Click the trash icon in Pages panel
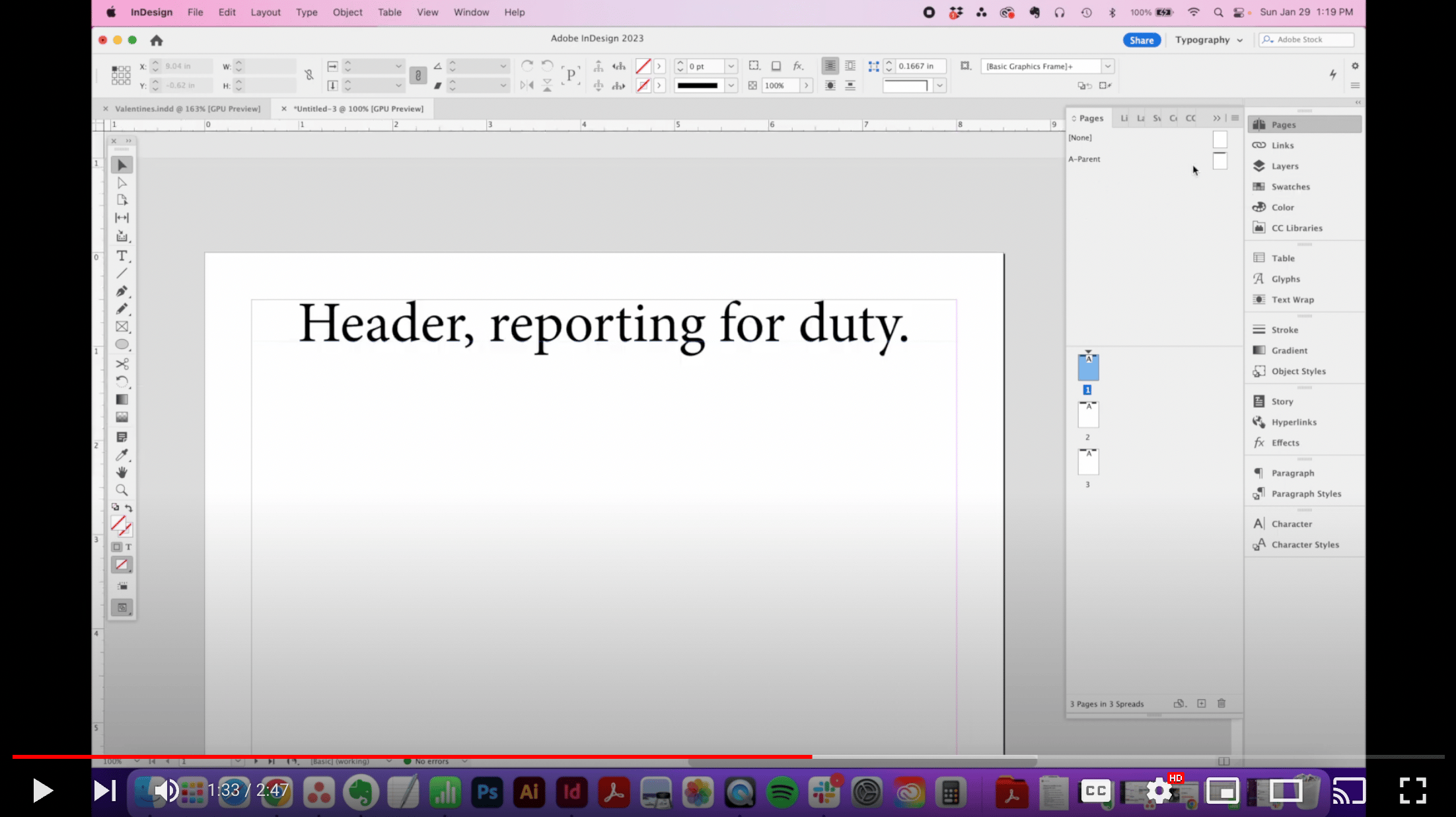The width and height of the screenshot is (1456, 817). coord(1221,703)
